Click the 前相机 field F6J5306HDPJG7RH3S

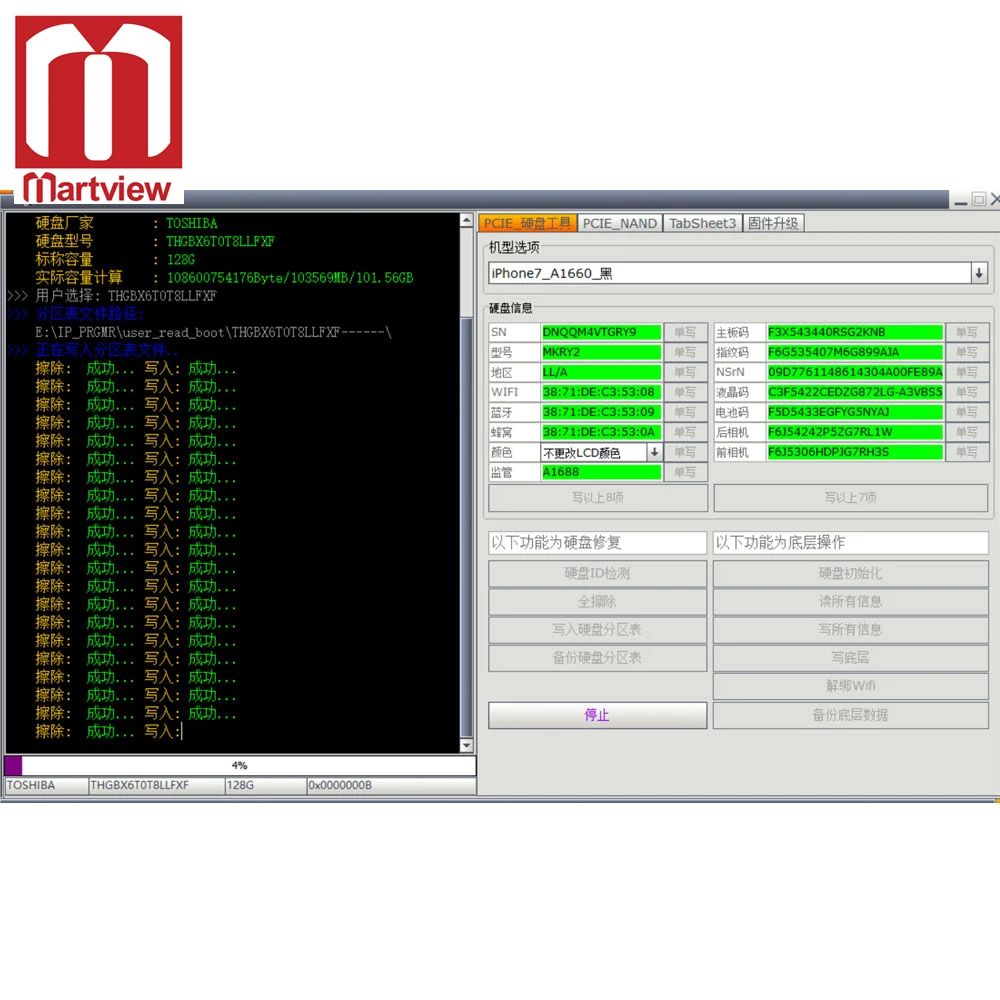tap(855, 452)
